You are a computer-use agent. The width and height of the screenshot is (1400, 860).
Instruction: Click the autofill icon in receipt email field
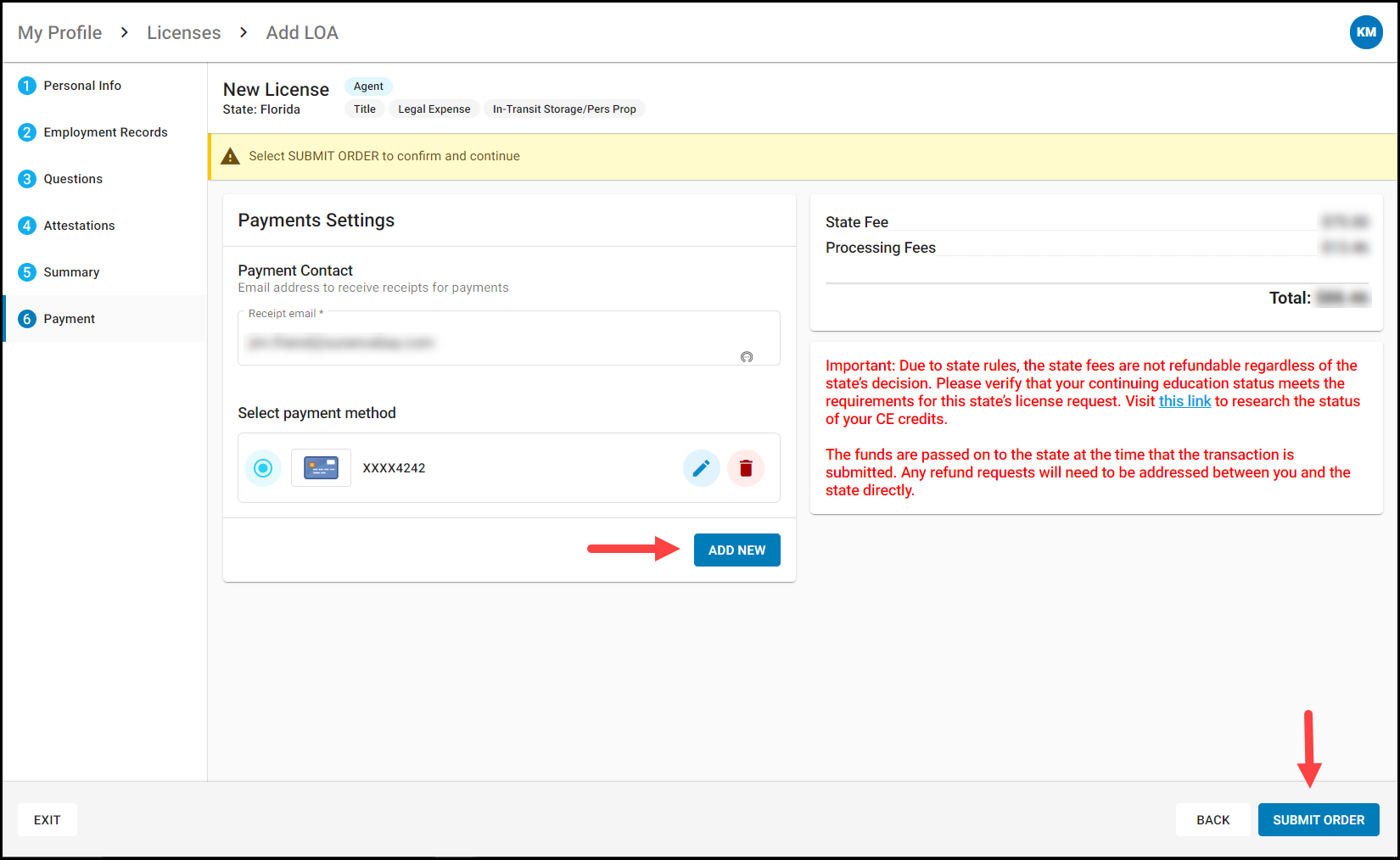[x=747, y=357]
